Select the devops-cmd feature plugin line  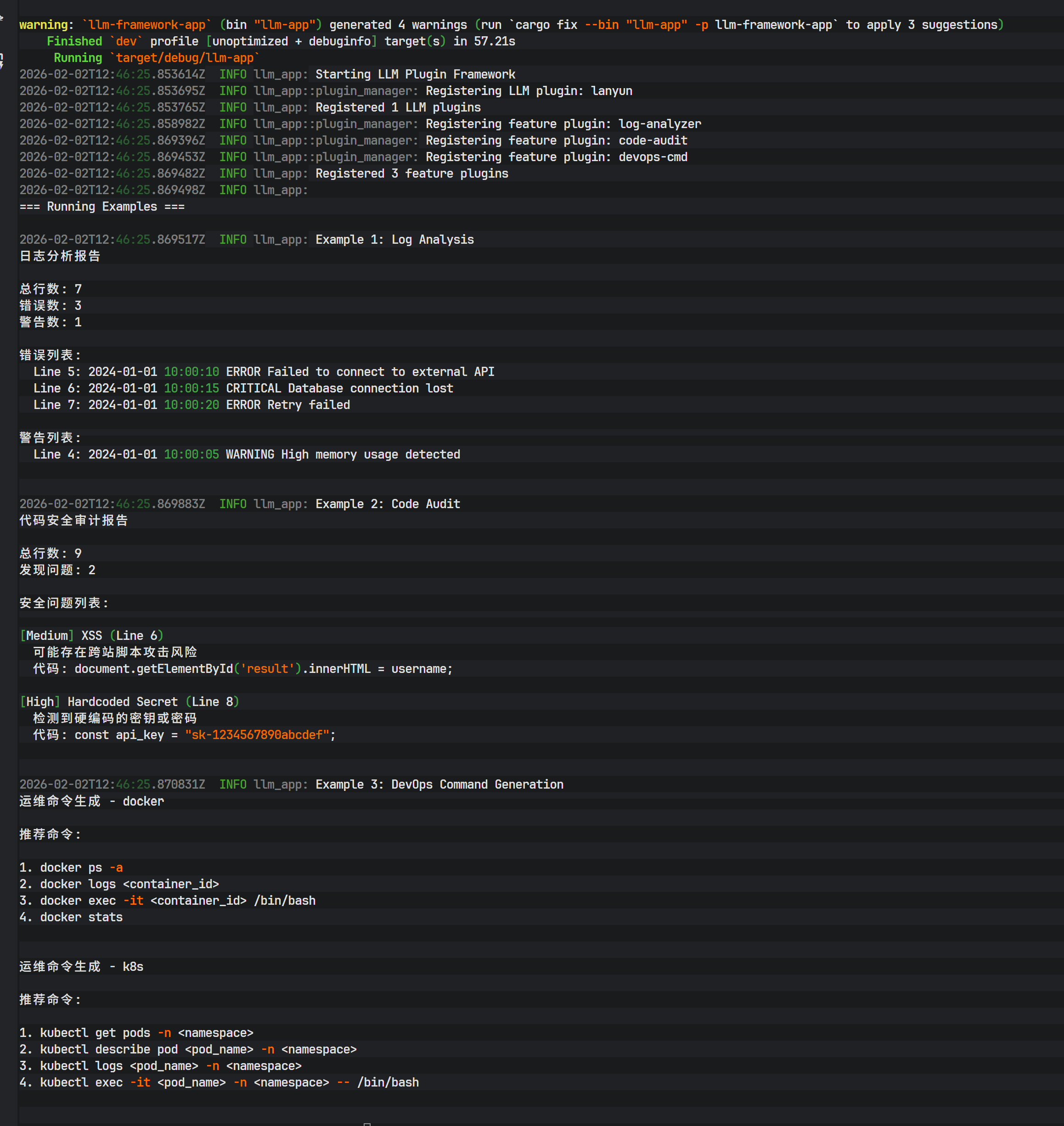(557, 157)
